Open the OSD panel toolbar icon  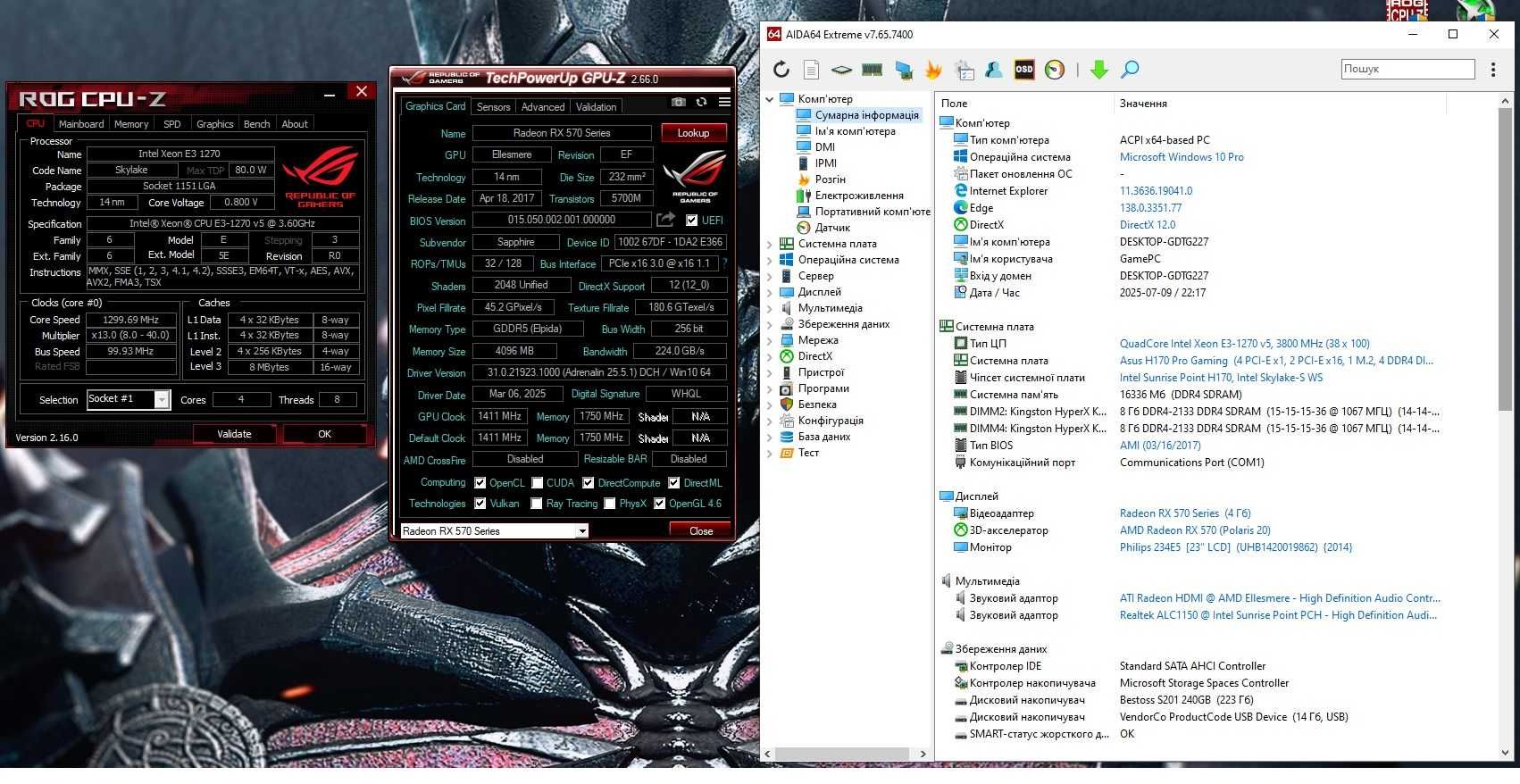pyautogui.click(x=1024, y=70)
